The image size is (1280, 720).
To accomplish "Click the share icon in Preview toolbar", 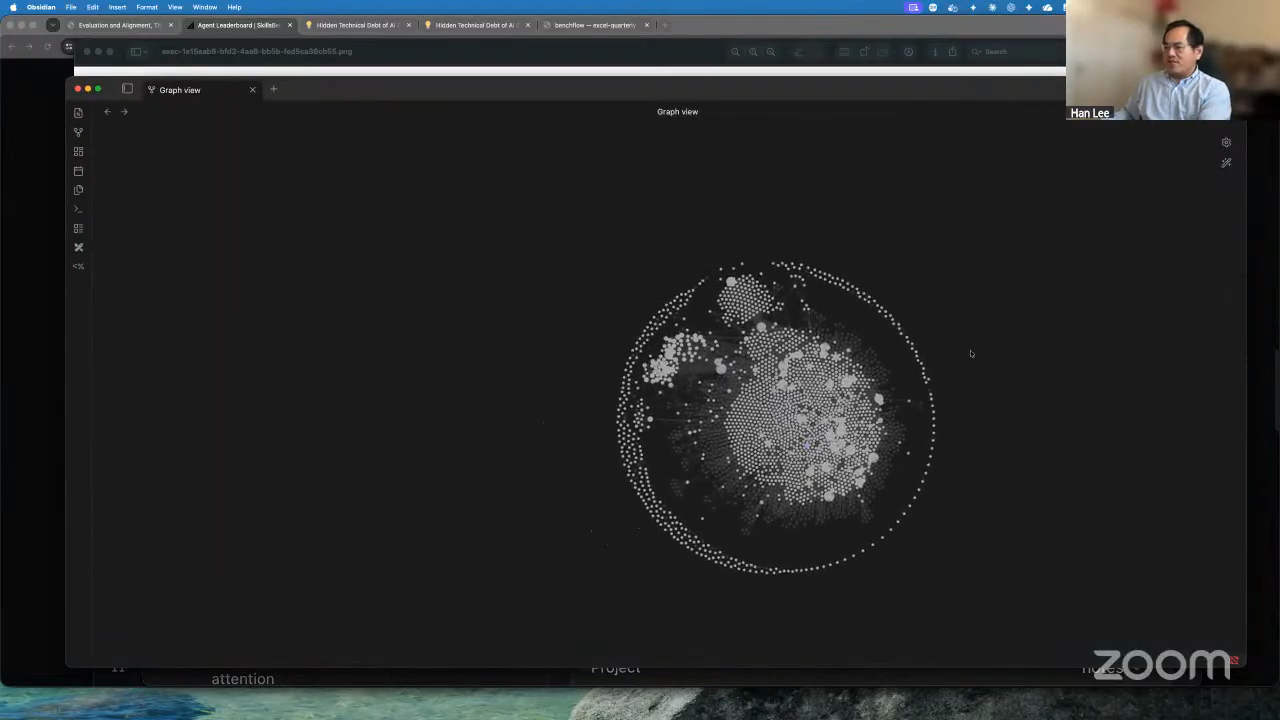I will coord(952,52).
